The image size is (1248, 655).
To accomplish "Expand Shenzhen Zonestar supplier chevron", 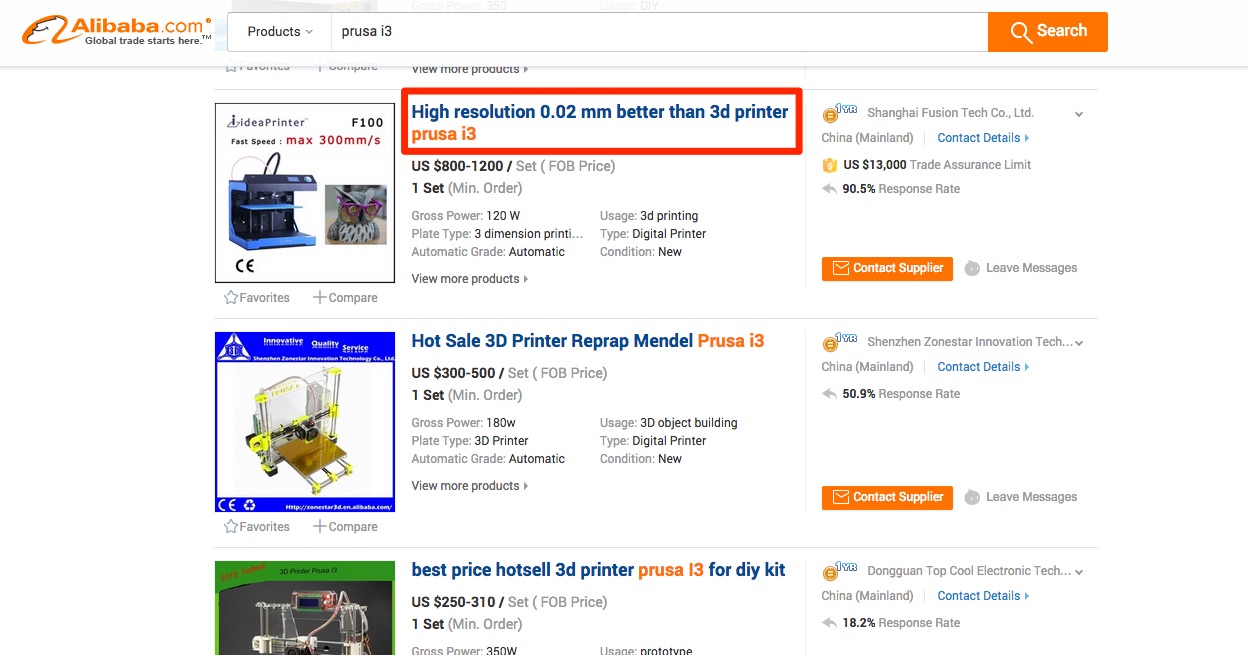I will [x=1079, y=343].
